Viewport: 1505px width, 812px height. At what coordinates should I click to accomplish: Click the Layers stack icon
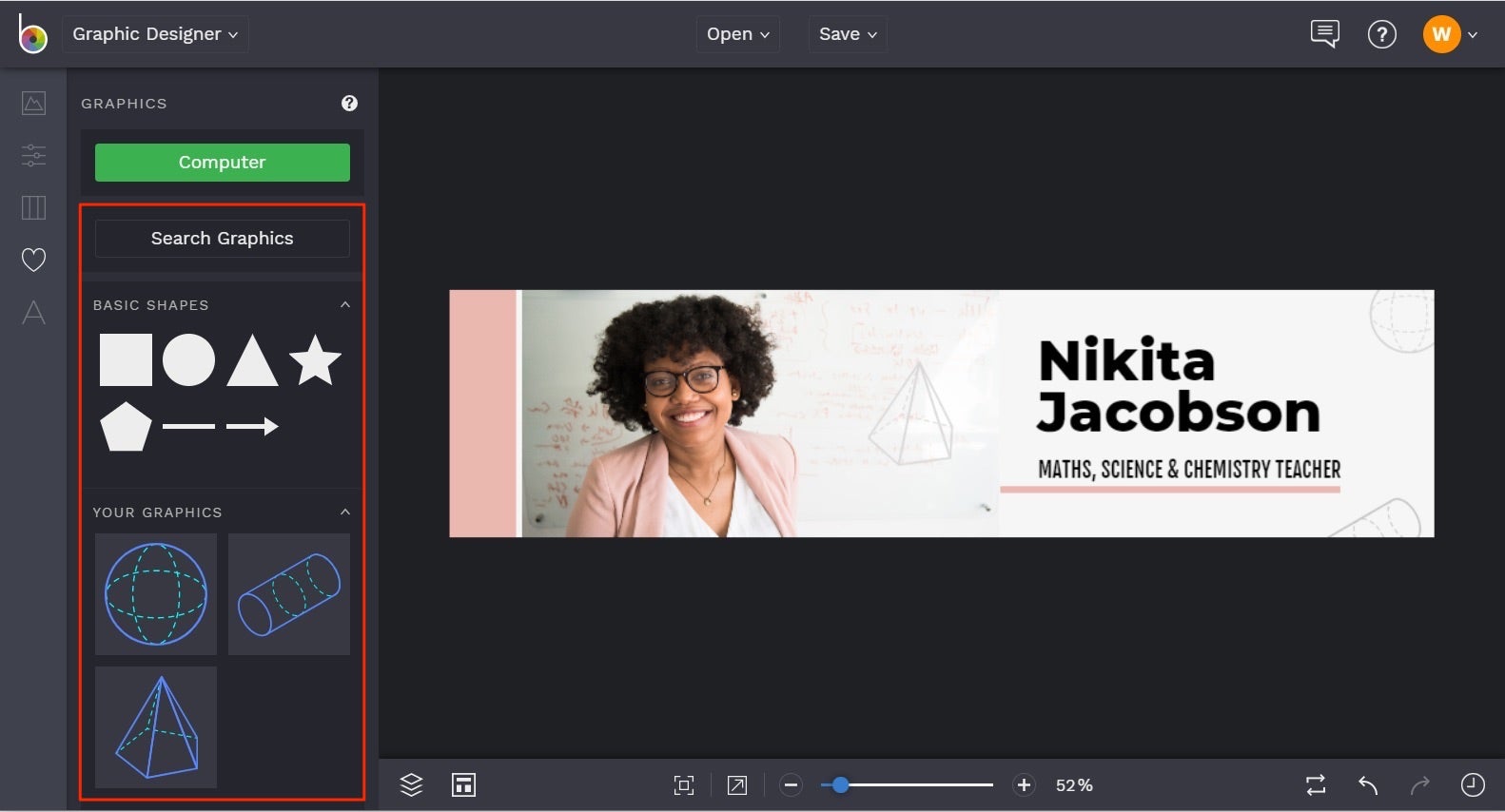point(411,785)
